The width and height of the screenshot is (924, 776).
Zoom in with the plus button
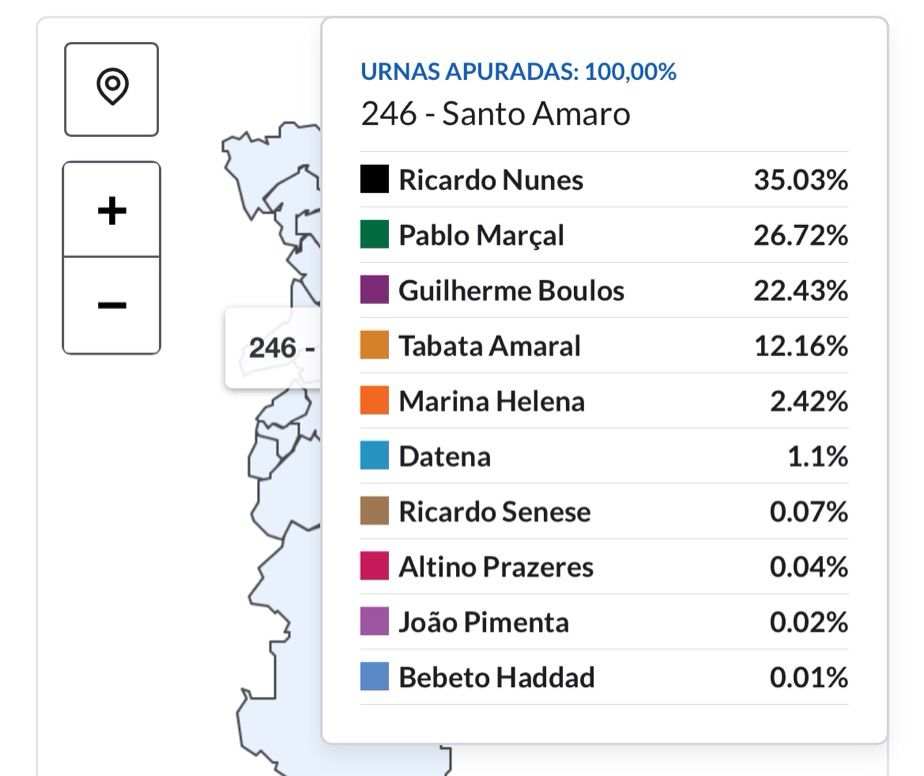click(x=112, y=210)
